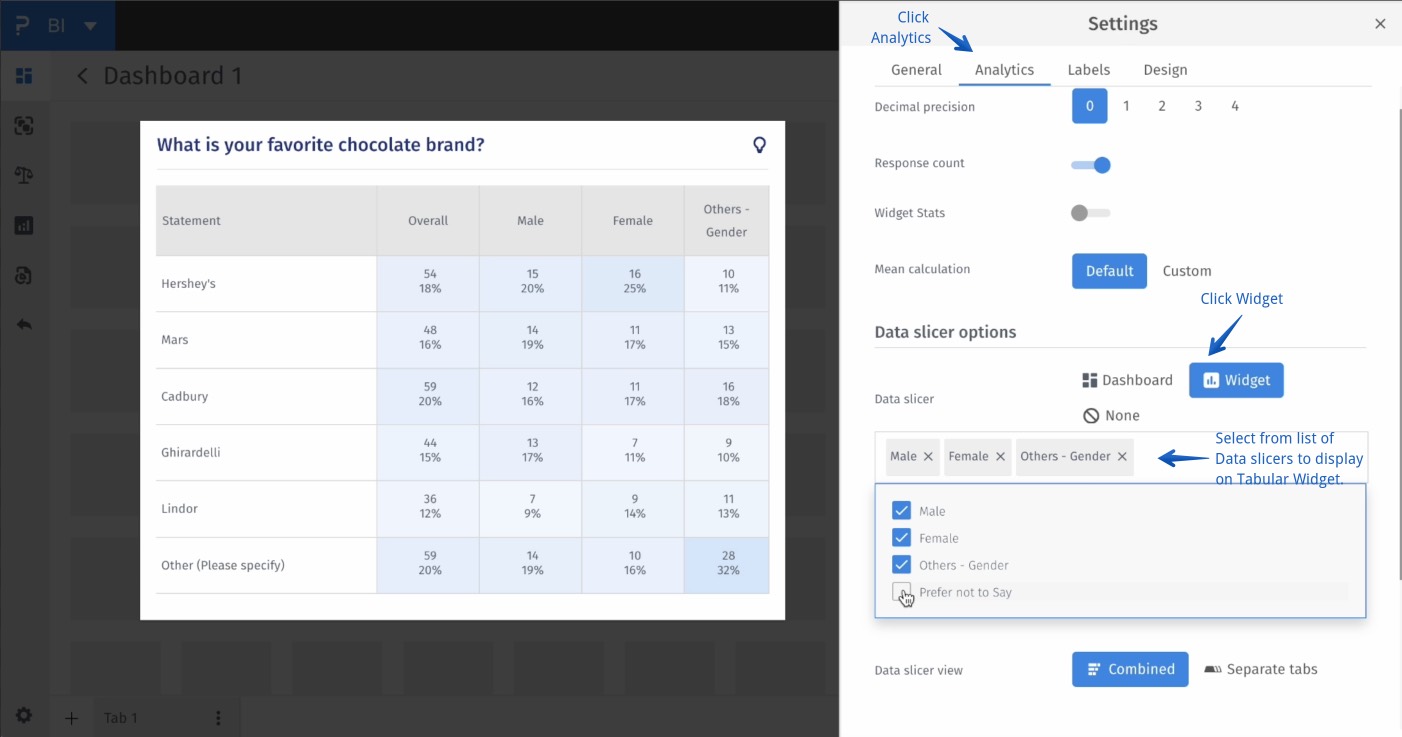Check the Prefer not to Say checkbox

pos(902,592)
